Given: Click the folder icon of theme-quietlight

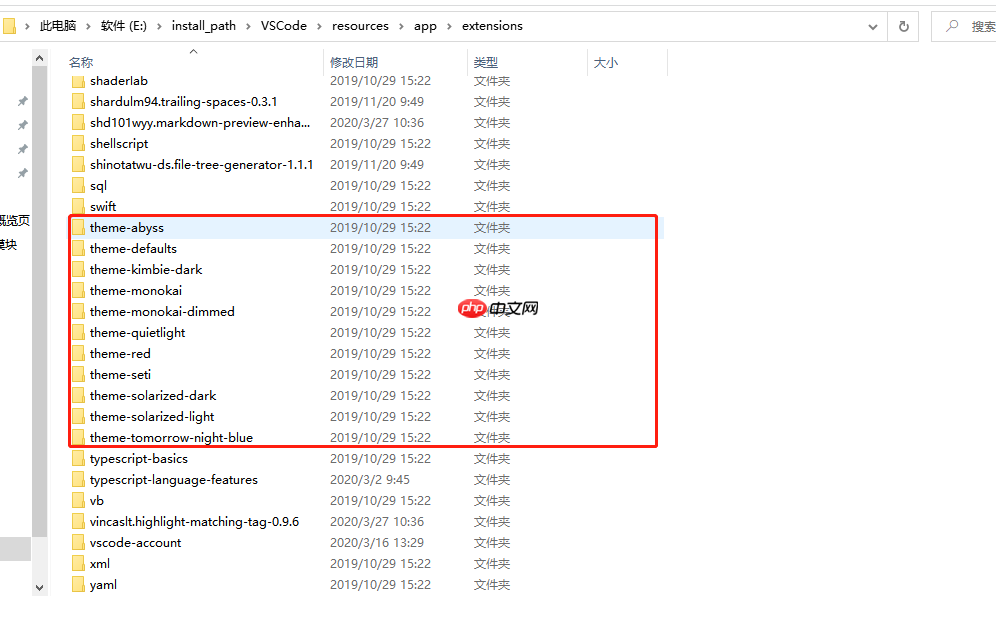Looking at the screenshot, I should tap(78, 332).
